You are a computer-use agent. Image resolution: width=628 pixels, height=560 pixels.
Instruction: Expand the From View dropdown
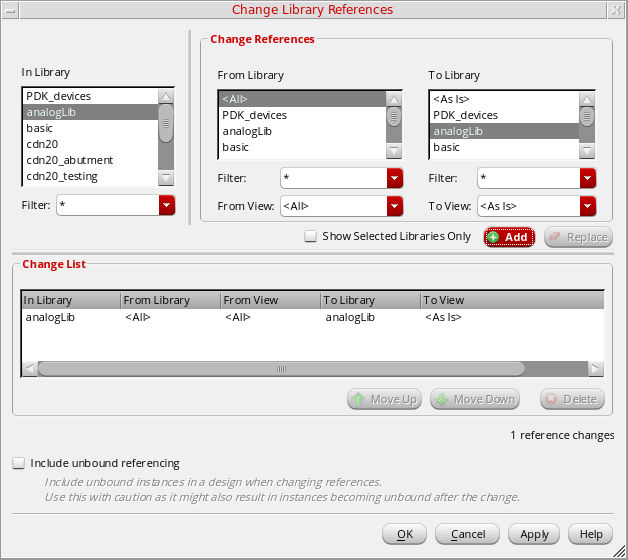tap(394, 205)
